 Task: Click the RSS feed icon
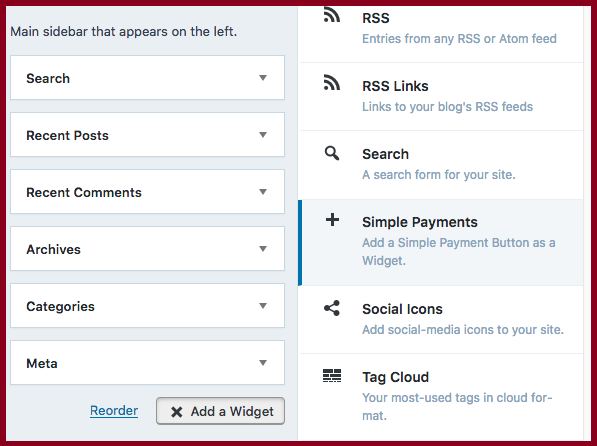tap(332, 15)
